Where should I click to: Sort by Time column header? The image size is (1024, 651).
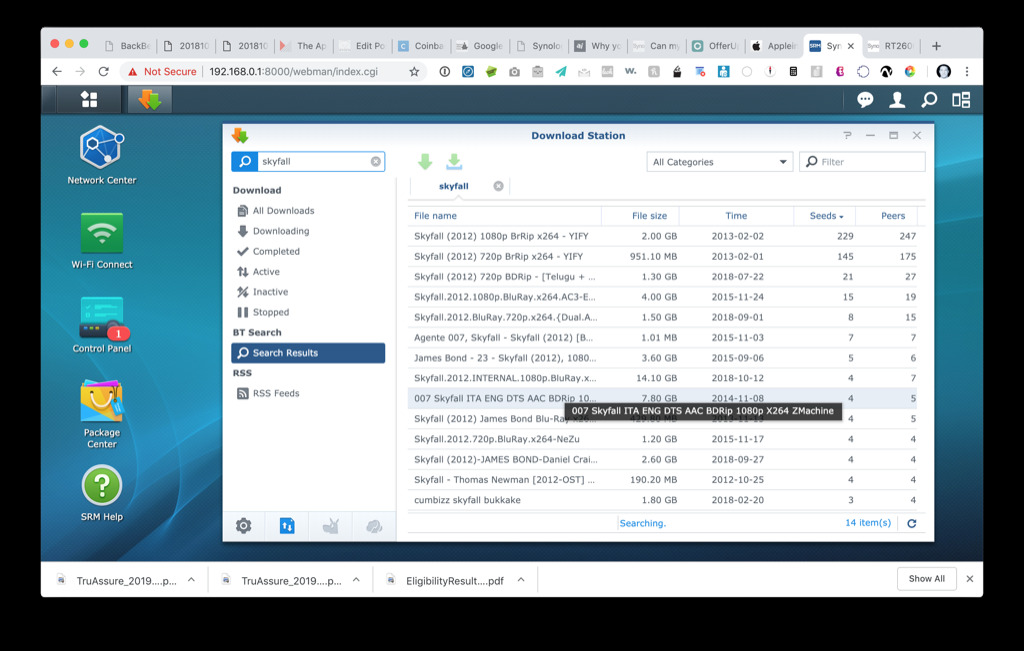(736, 215)
